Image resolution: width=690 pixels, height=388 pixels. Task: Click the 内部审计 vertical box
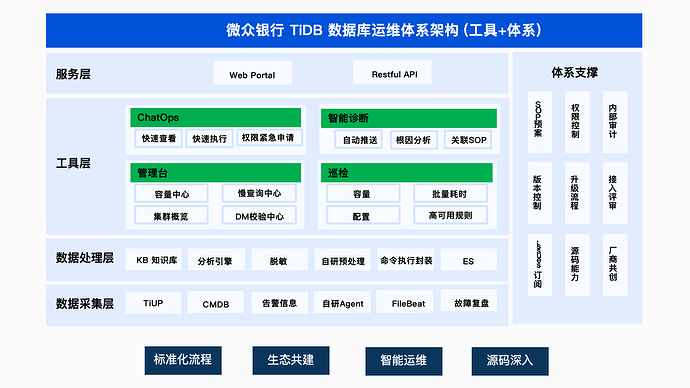click(615, 122)
